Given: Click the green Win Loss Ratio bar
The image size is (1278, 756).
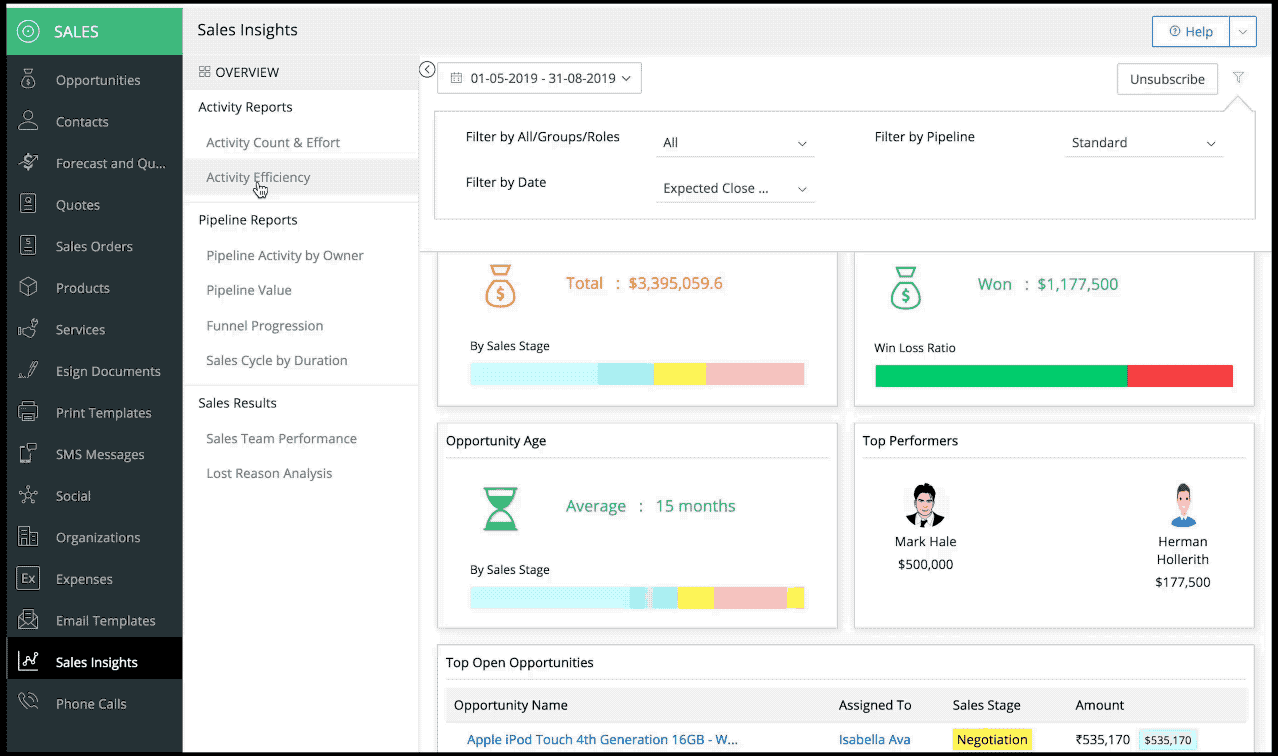Looking at the screenshot, I should tap(1000, 377).
